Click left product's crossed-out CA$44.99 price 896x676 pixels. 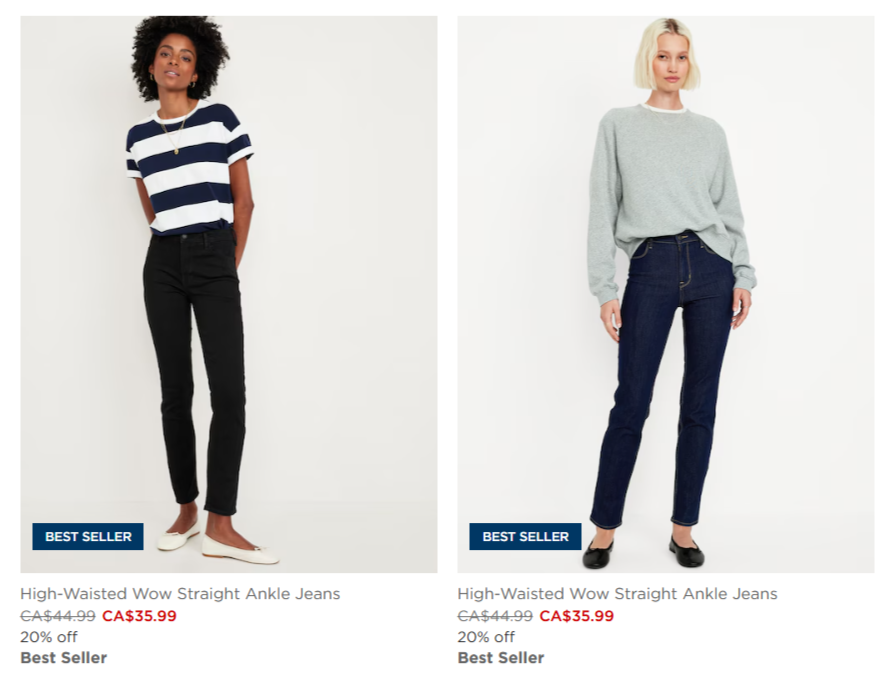[58, 616]
